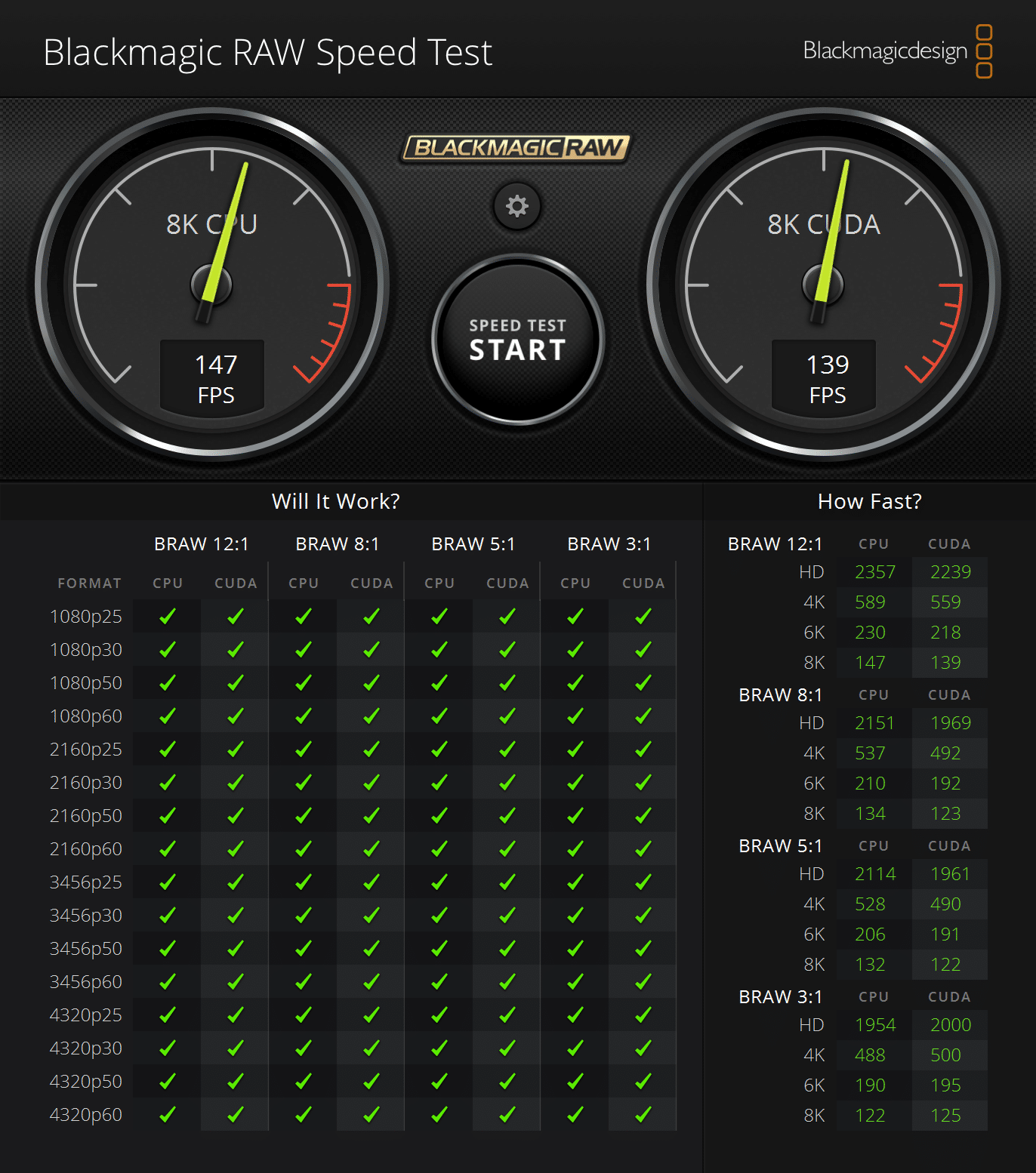The image size is (1036, 1173).
Task: Click the 4320p60 format row label
Action: tap(85, 1115)
